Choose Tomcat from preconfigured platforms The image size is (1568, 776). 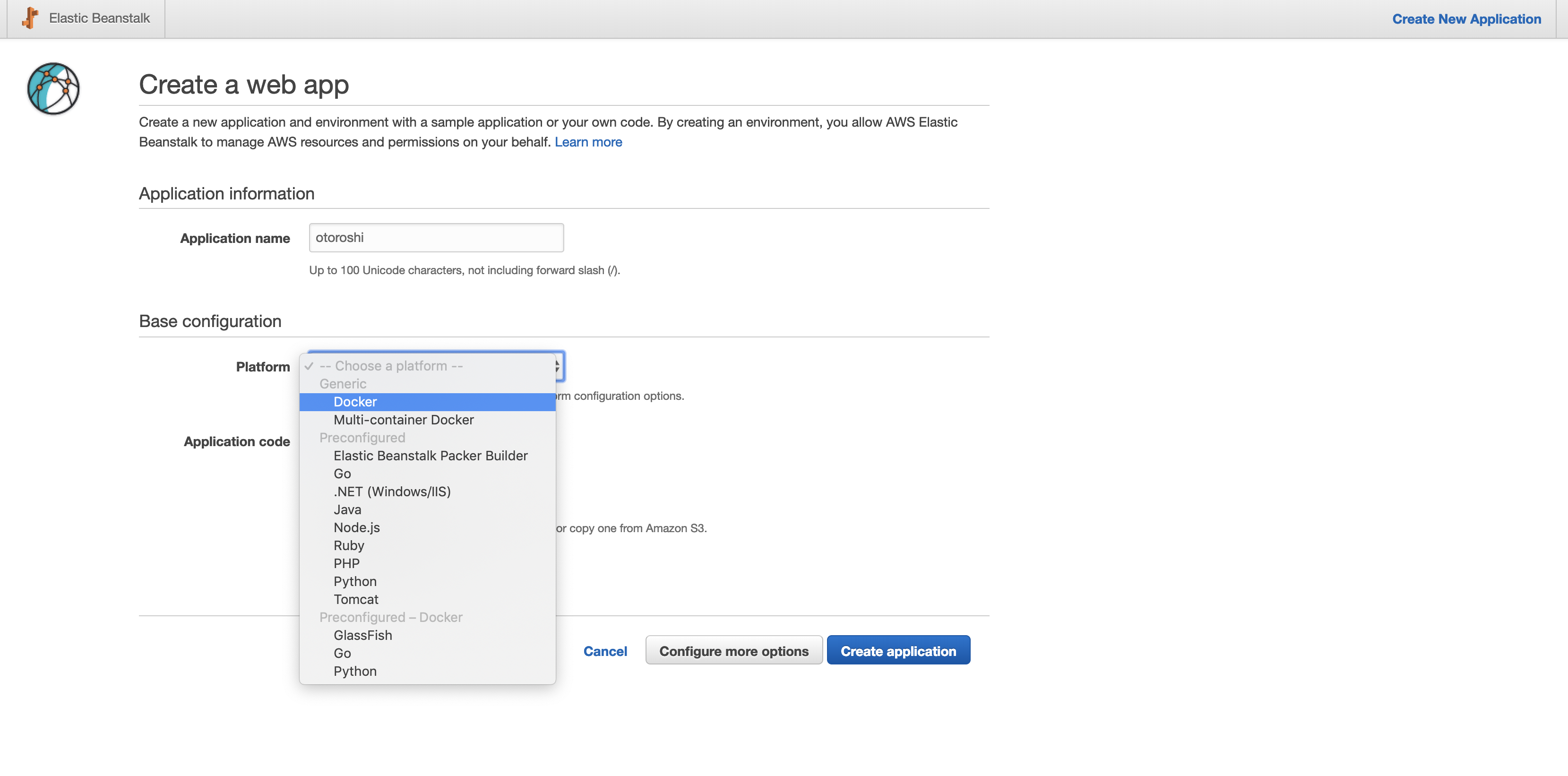coord(355,599)
